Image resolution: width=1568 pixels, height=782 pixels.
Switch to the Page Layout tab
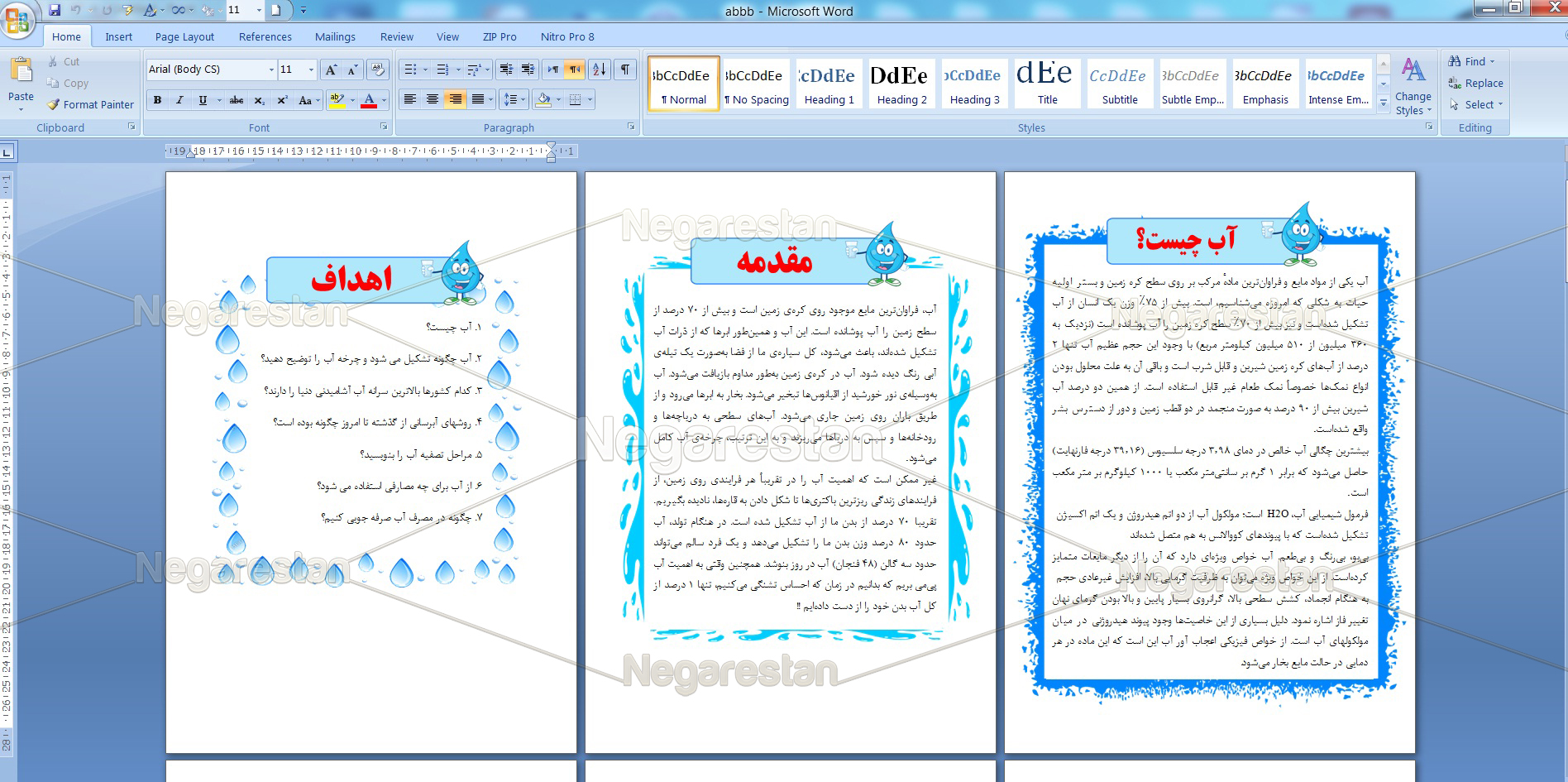(184, 37)
